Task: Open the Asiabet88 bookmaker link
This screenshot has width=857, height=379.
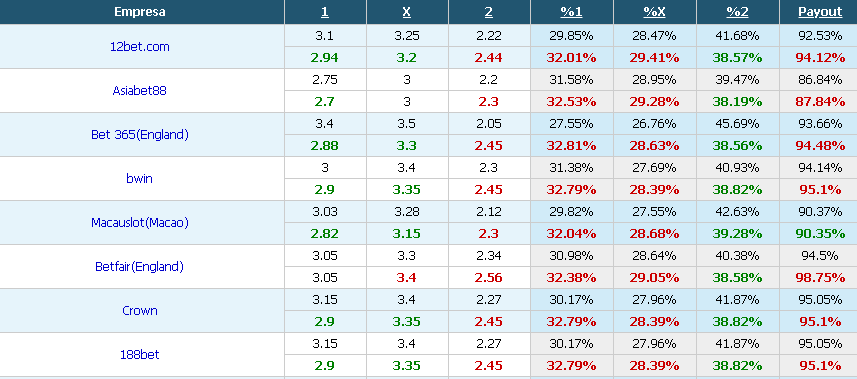Action: coord(139,91)
